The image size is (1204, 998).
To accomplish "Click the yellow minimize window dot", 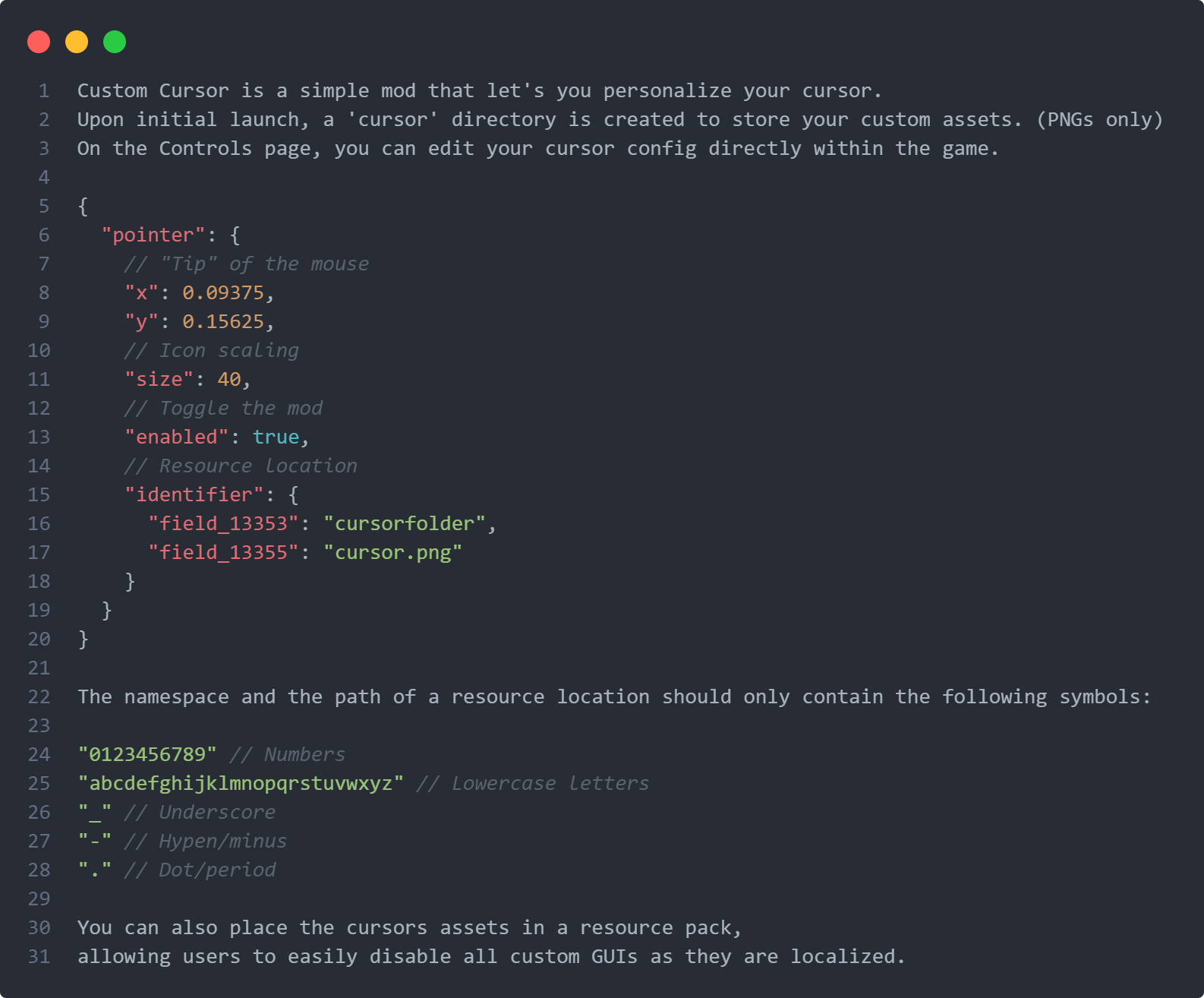I will pyautogui.click(x=77, y=42).
